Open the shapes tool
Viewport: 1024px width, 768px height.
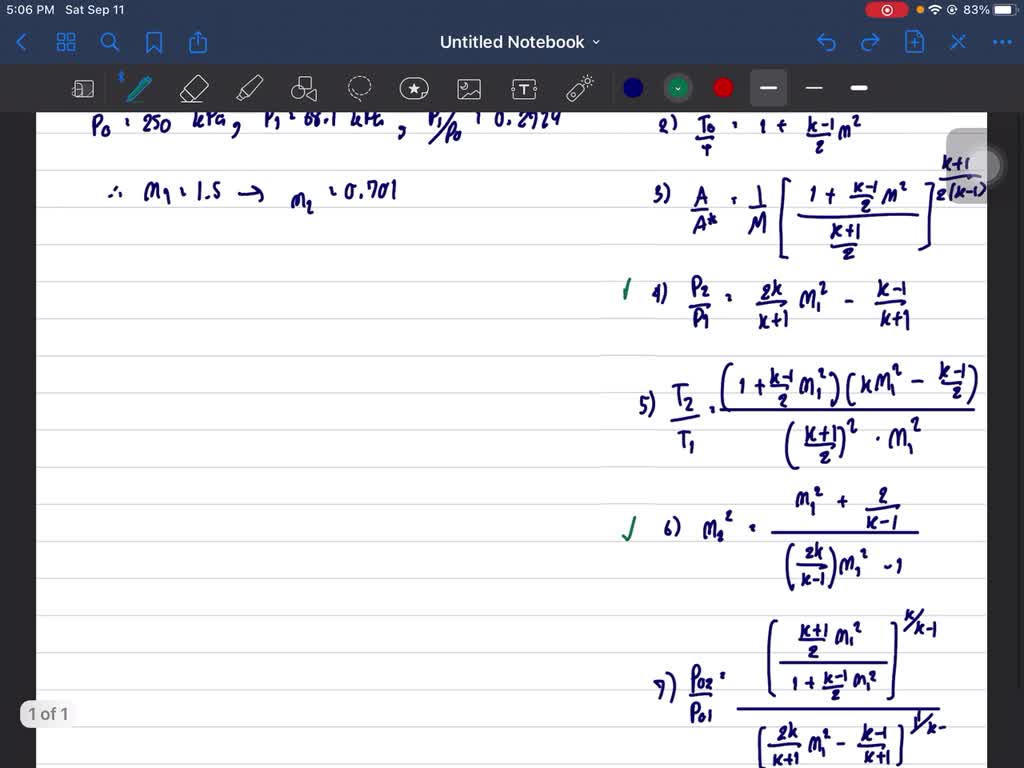pyautogui.click(x=304, y=89)
